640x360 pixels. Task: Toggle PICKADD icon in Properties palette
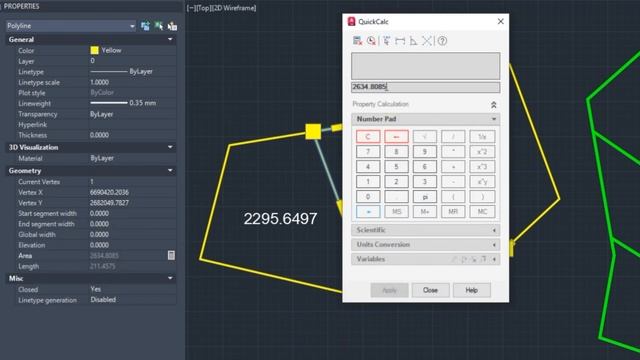[x=145, y=26]
